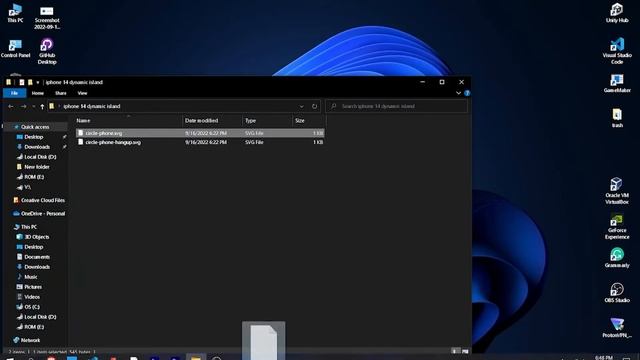Open GeForce Experience shortcut
The width and height of the screenshot is (640, 360).
pos(617,226)
